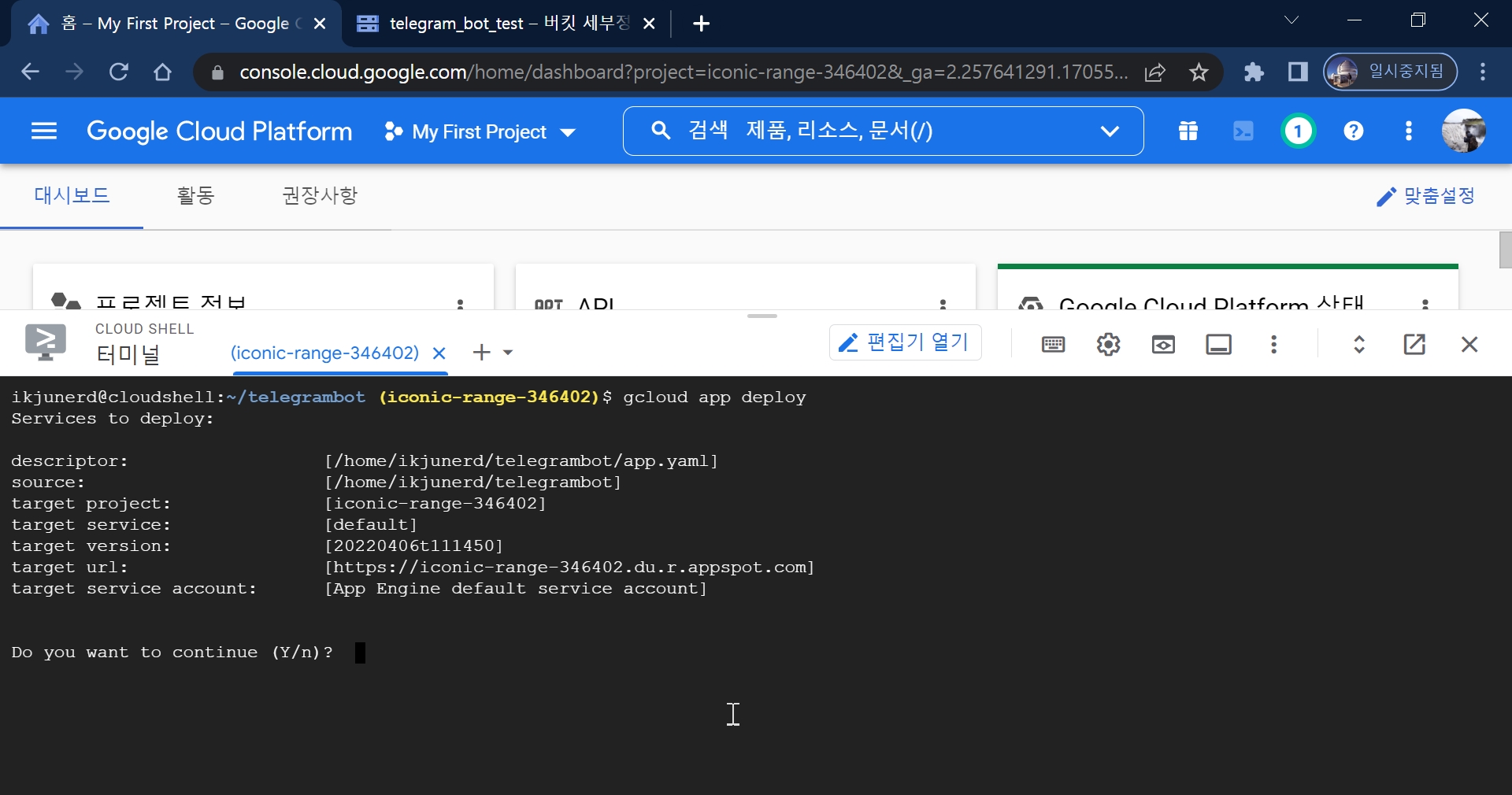The width and height of the screenshot is (1512, 795).
Task: Click the Cloud Shell terminal logo icon
Action: 46,342
